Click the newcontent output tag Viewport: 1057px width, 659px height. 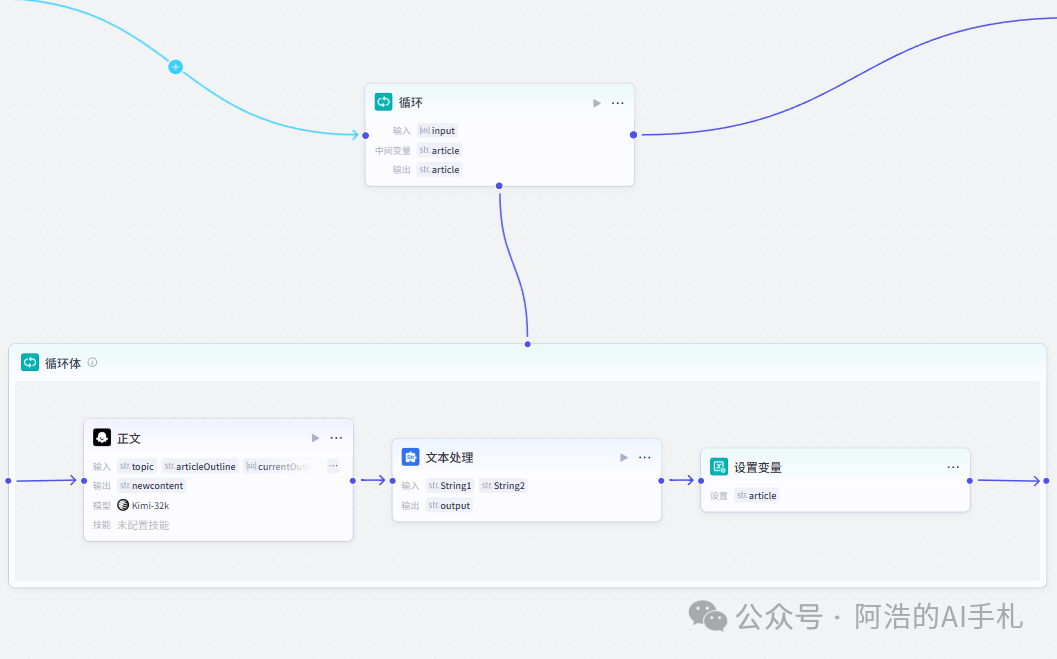pyautogui.click(x=152, y=486)
